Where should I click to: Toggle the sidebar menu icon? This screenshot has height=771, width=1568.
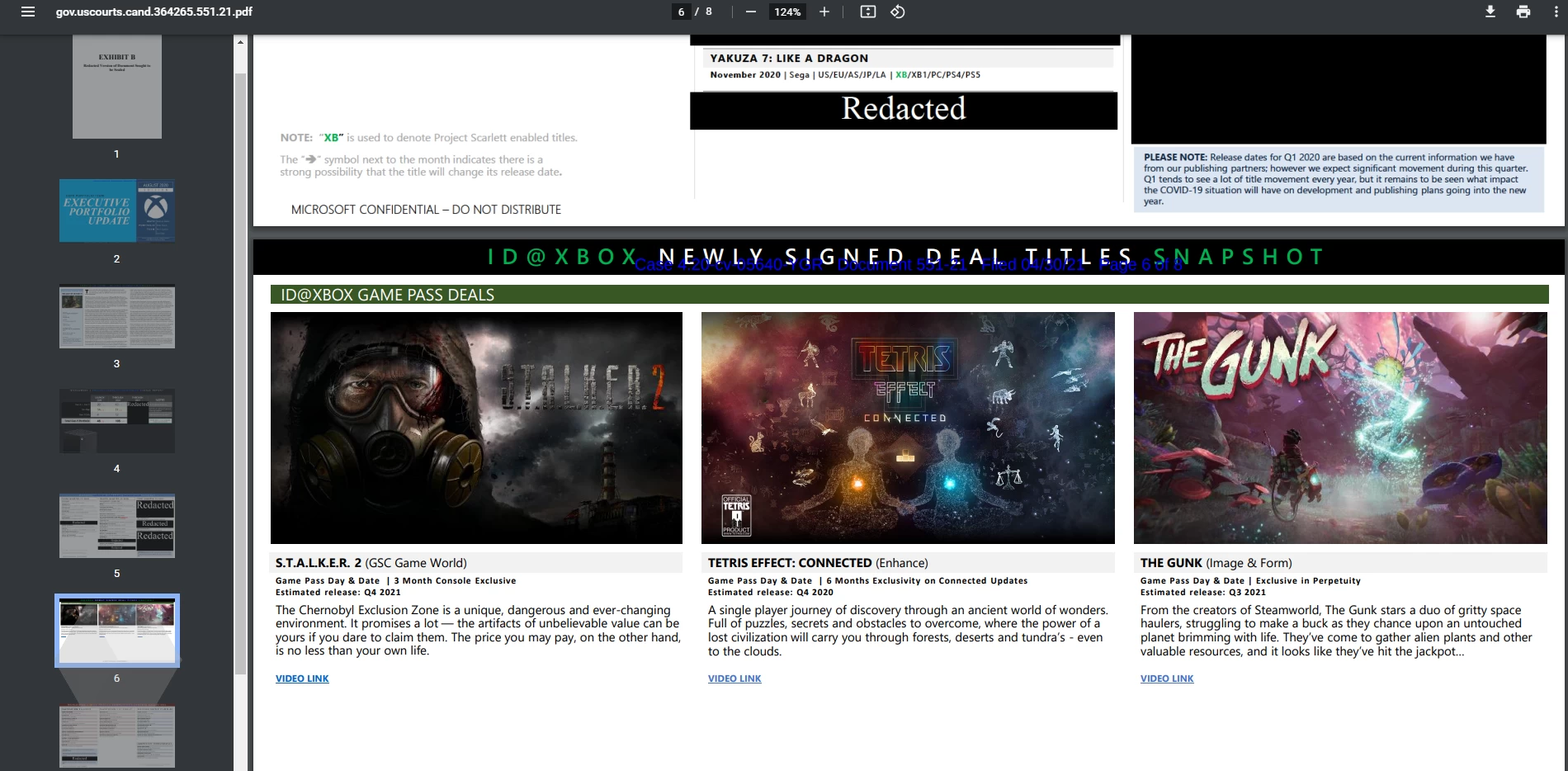[28, 12]
